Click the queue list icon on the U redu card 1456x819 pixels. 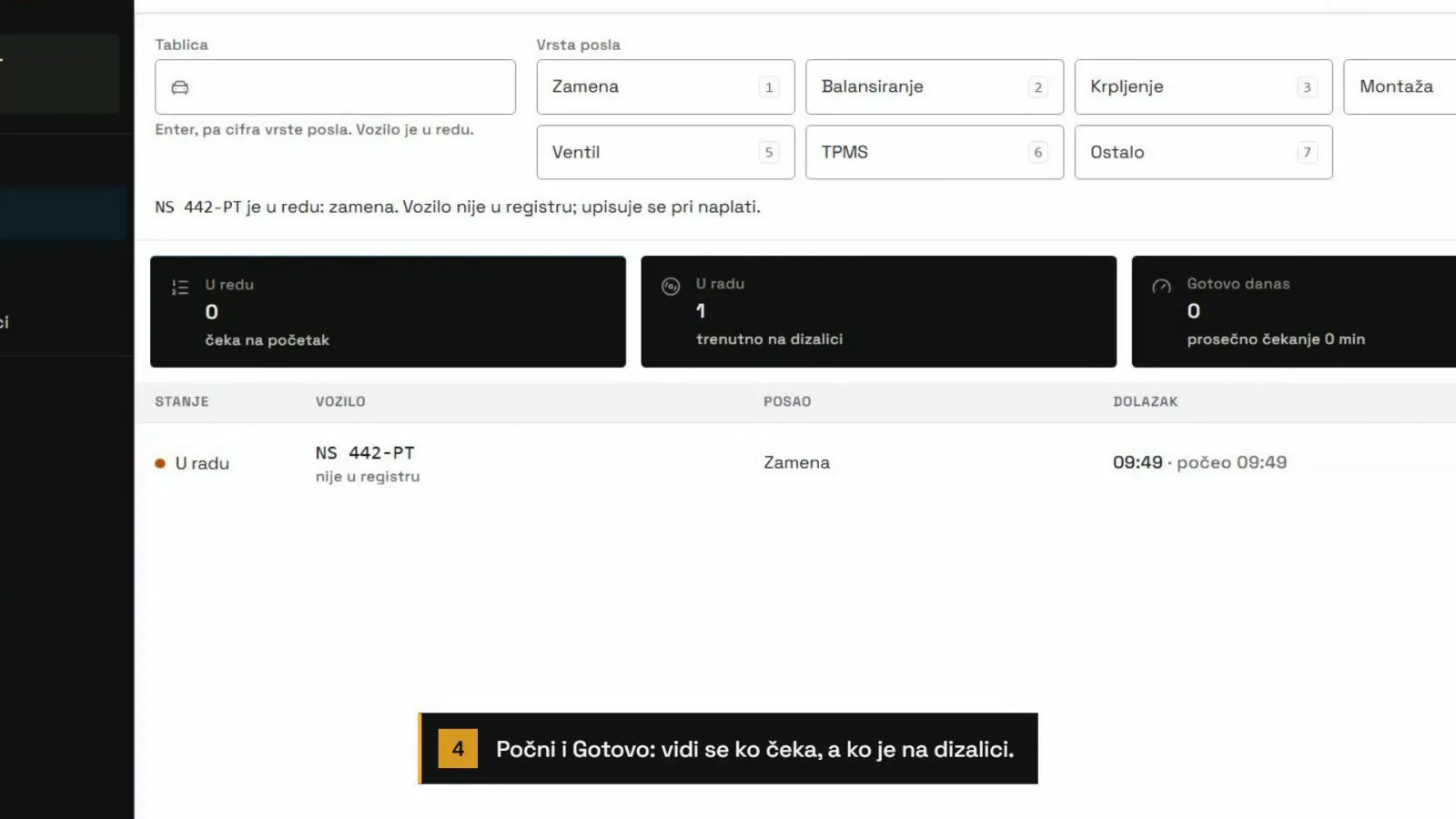coord(180,288)
